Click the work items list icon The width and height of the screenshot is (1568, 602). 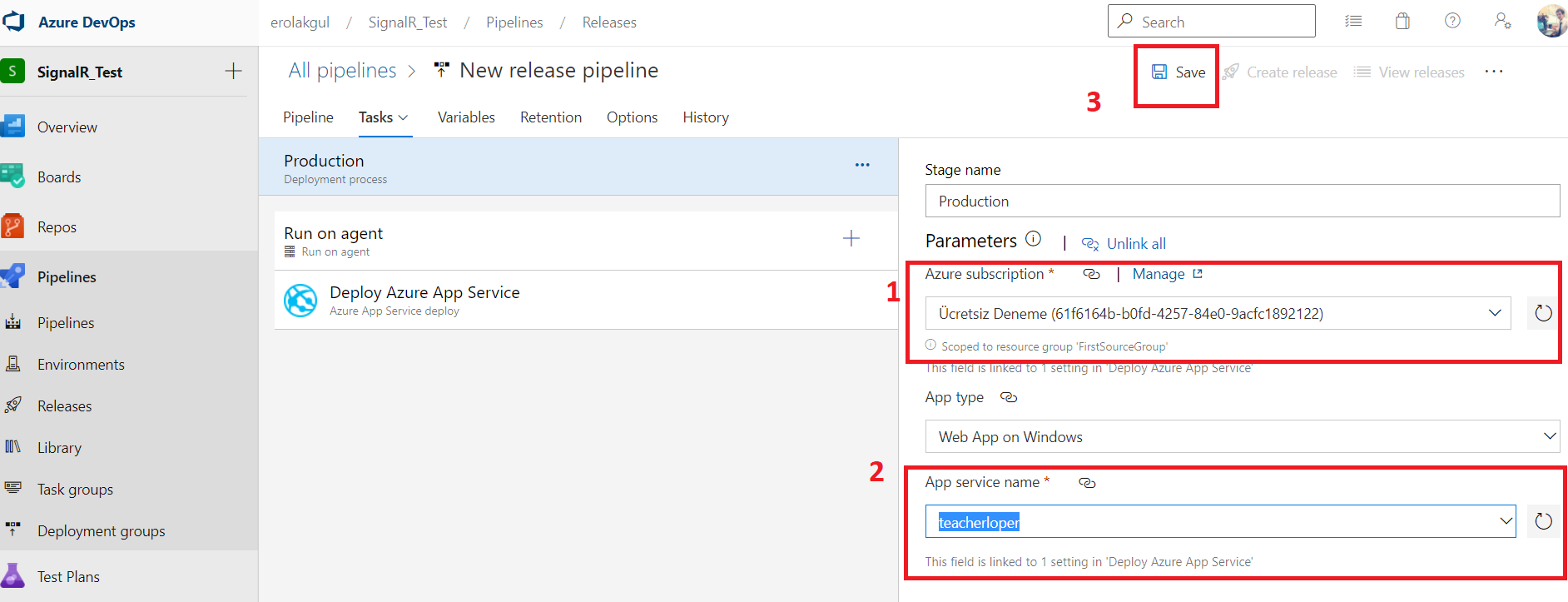click(1353, 22)
